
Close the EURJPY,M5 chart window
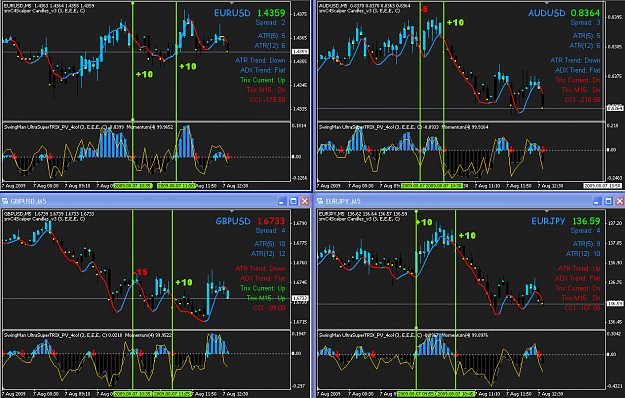pos(619,201)
